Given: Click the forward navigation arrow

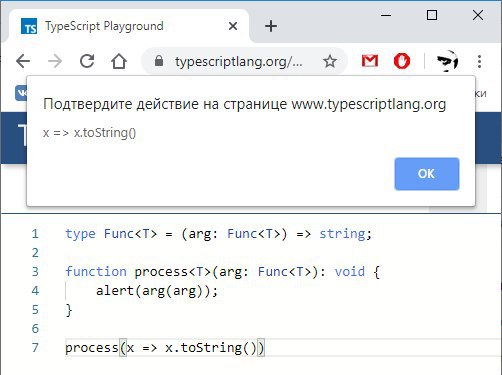Looking at the screenshot, I should point(55,61).
